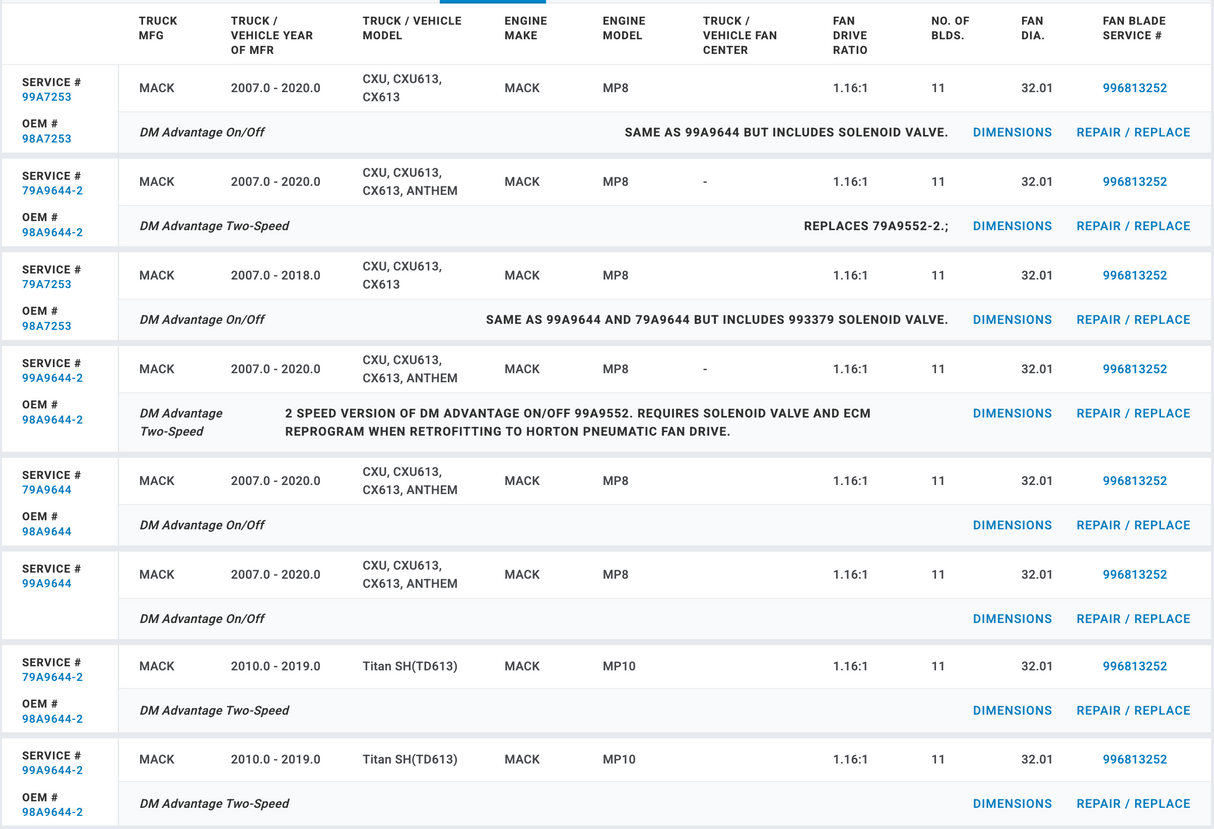This screenshot has height=829, width=1214.
Task: Open service 99A9644-2 link for Titan SH(TD613)
Action: pyautogui.click(x=53, y=771)
